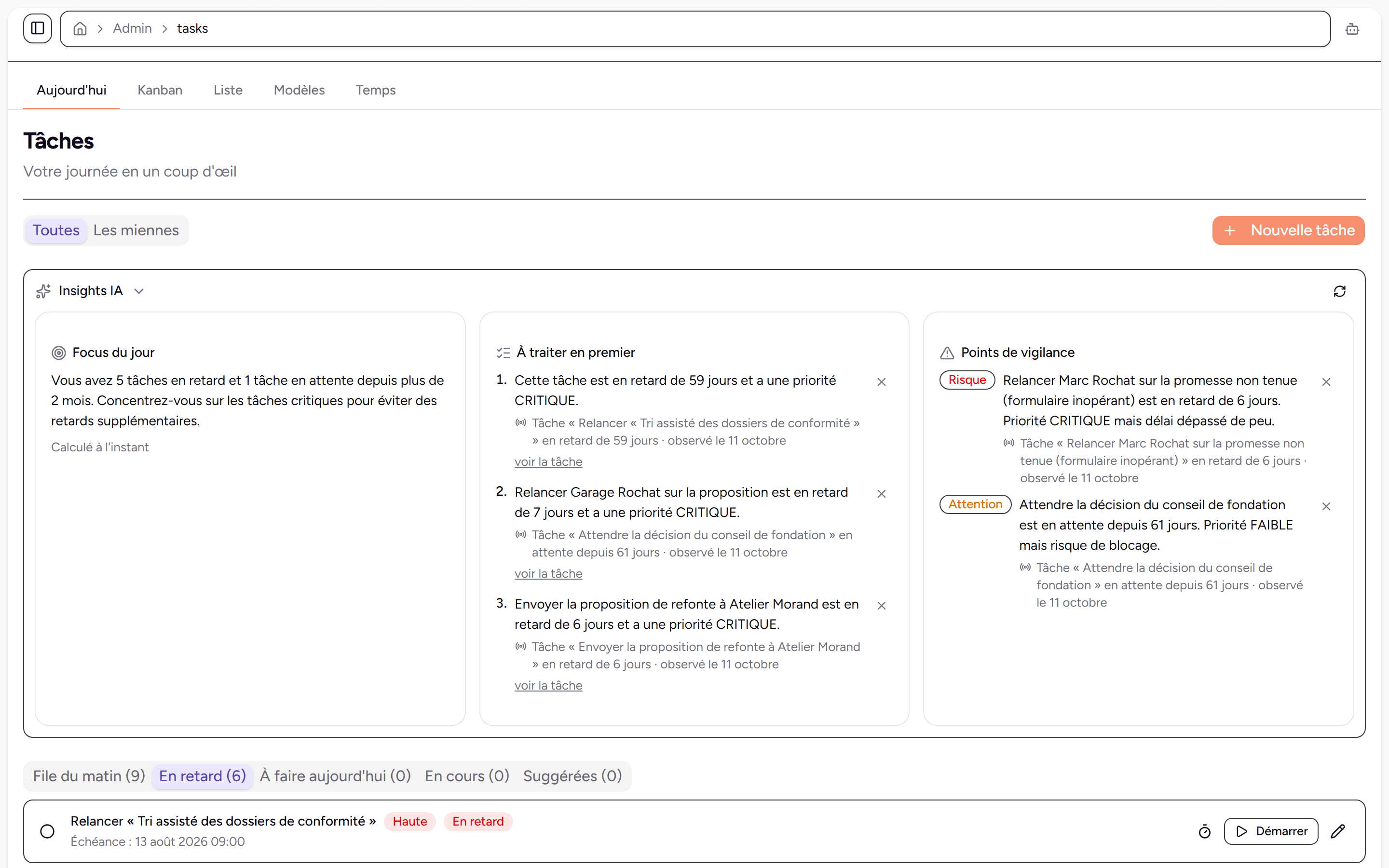Select the Aujourd'hui tab

pos(71,90)
